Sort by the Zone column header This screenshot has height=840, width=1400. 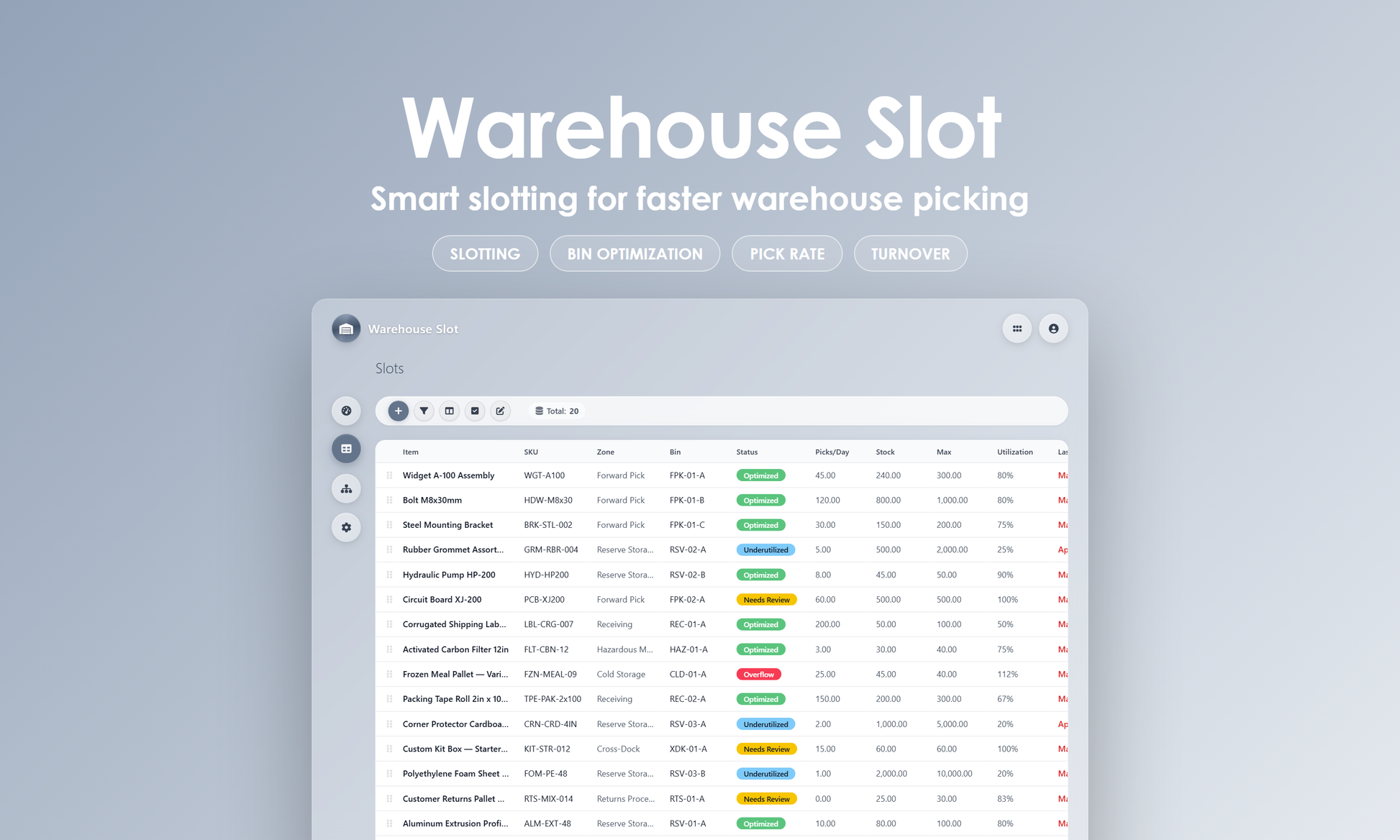(x=605, y=452)
